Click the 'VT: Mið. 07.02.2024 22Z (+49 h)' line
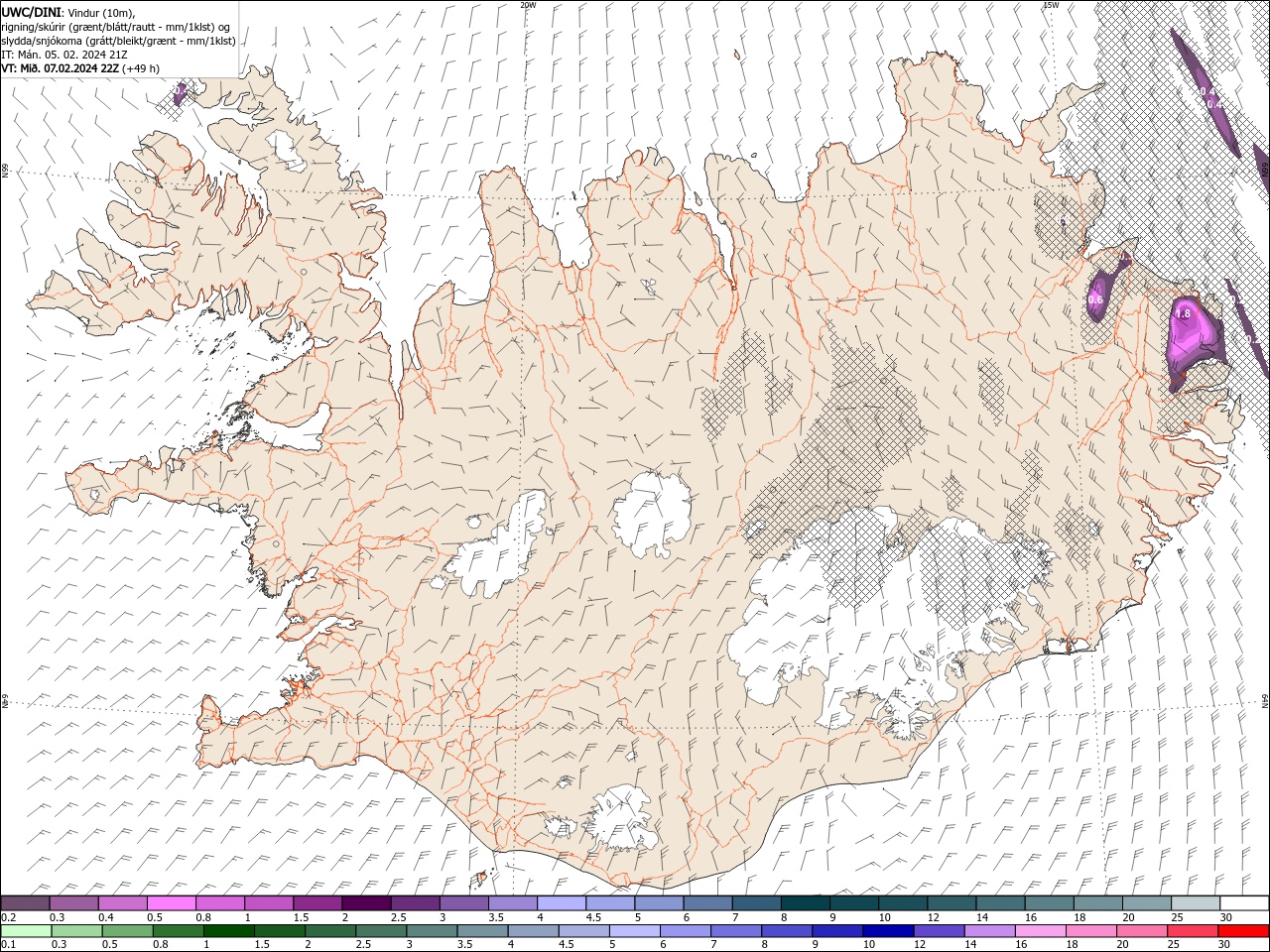 coord(80,68)
